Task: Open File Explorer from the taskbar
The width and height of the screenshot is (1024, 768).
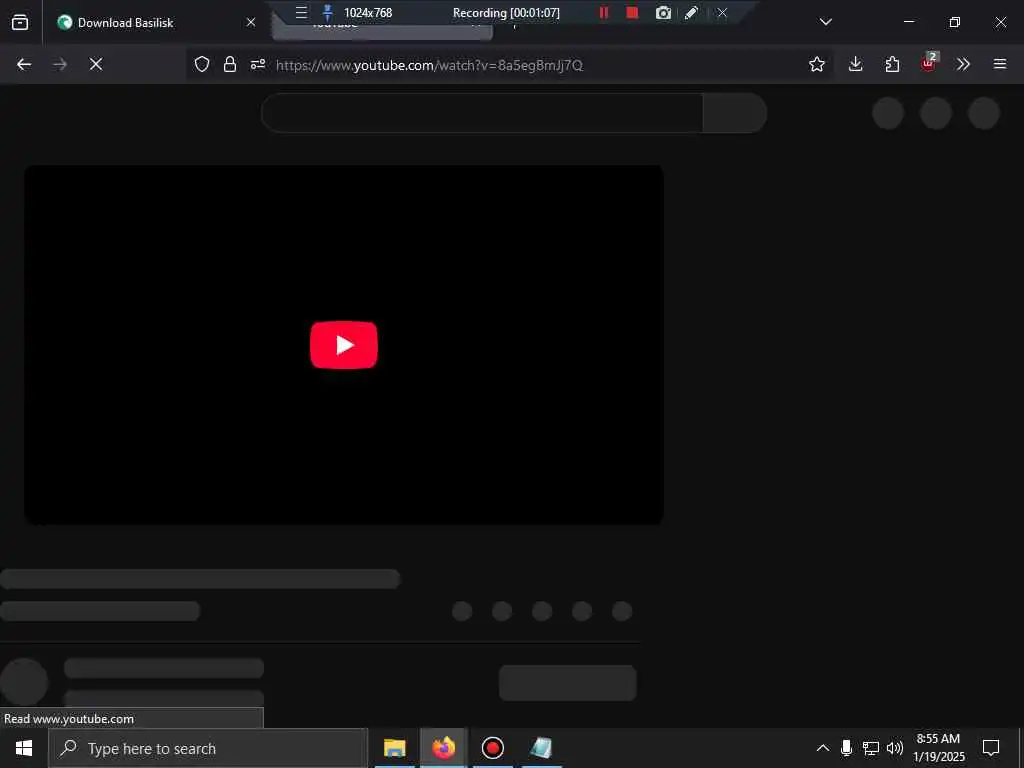Action: point(394,748)
